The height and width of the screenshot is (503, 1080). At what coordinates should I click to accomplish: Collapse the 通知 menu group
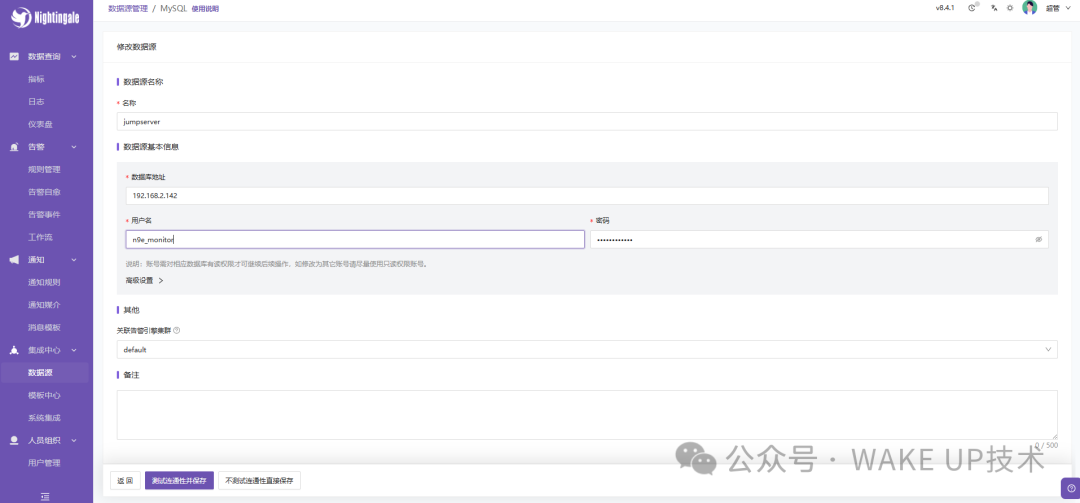click(x=74, y=260)
